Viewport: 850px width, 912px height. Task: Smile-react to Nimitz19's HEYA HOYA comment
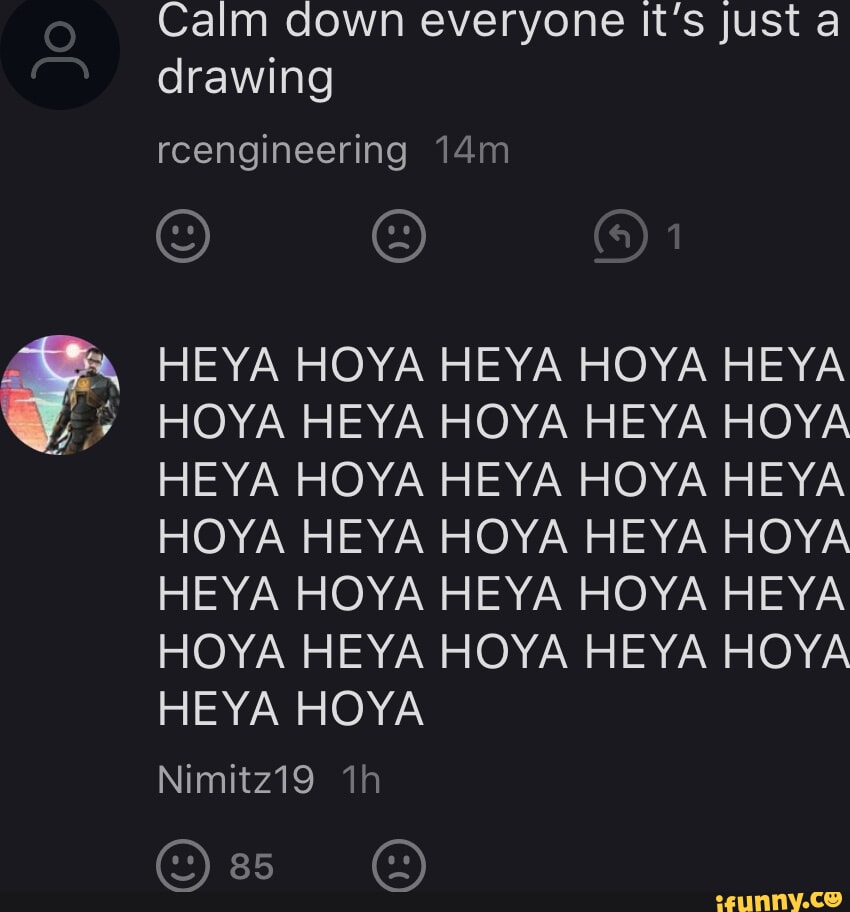(183, 866)
